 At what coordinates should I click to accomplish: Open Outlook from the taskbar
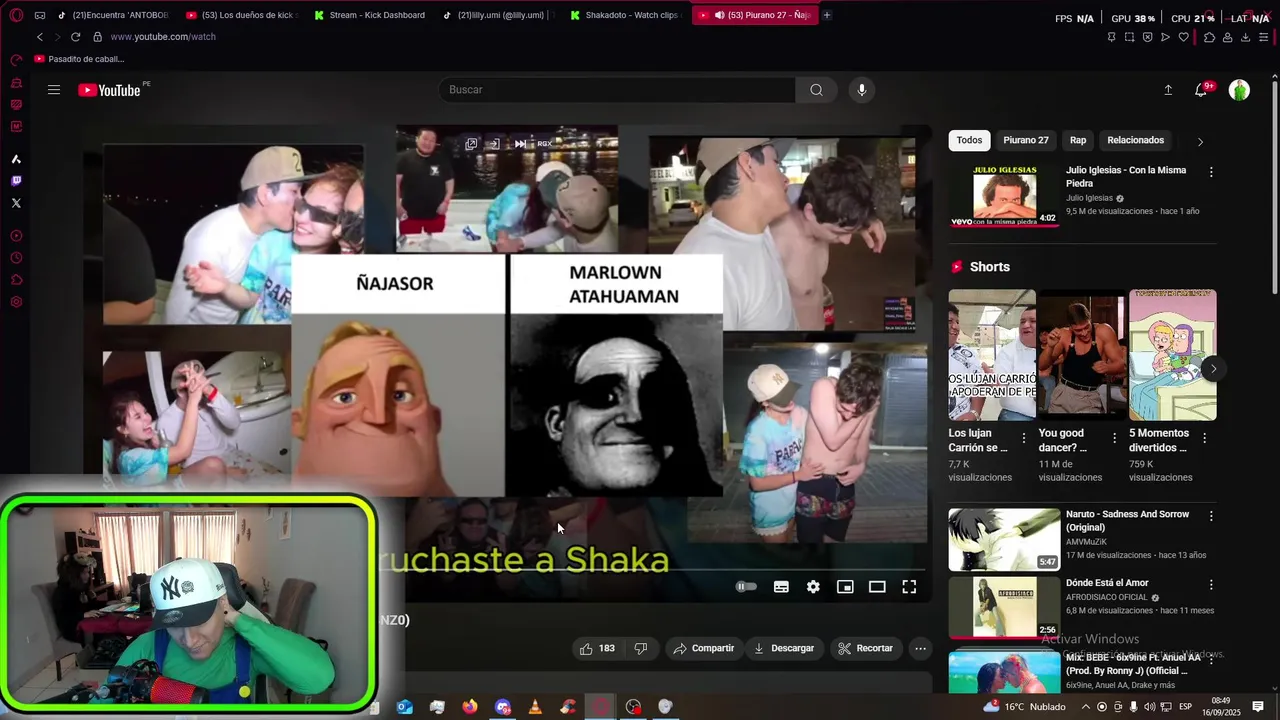tap(404, 707)
